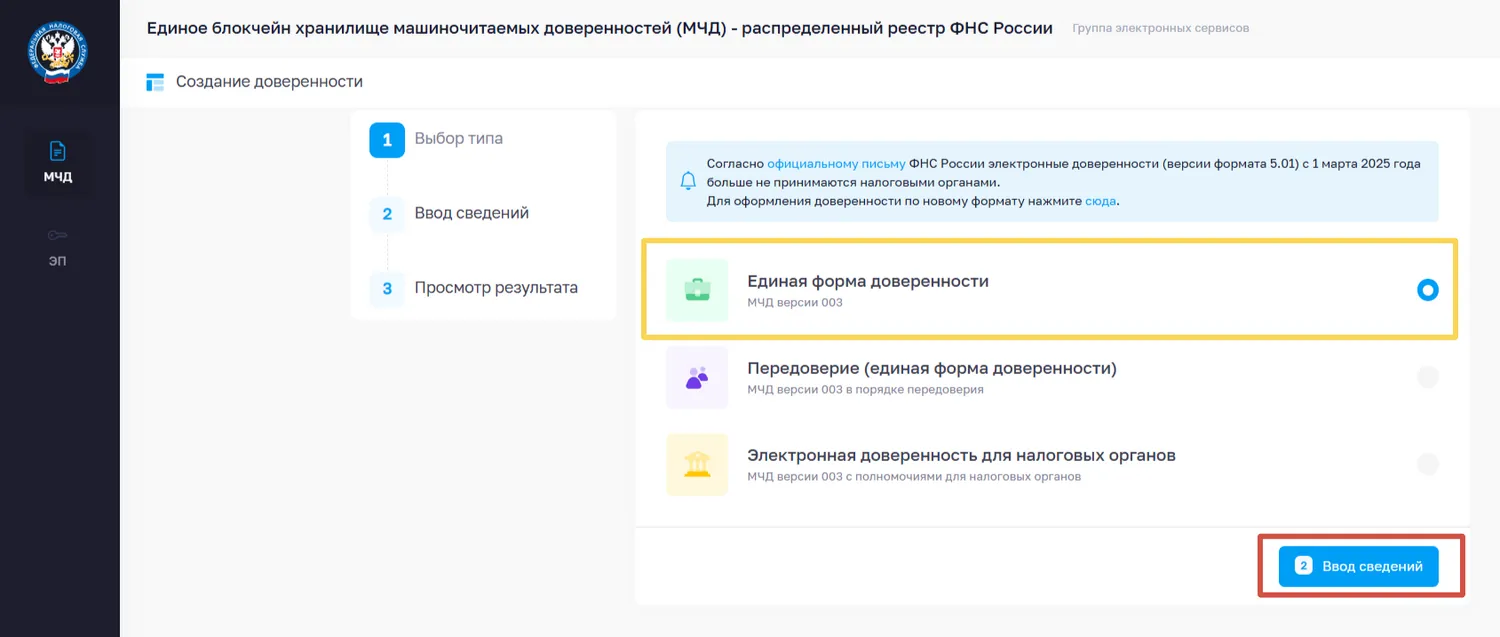This screenshot has width=1500, height=637.
Task: Click the green briefcase icon
Action: tap(697, 290)
